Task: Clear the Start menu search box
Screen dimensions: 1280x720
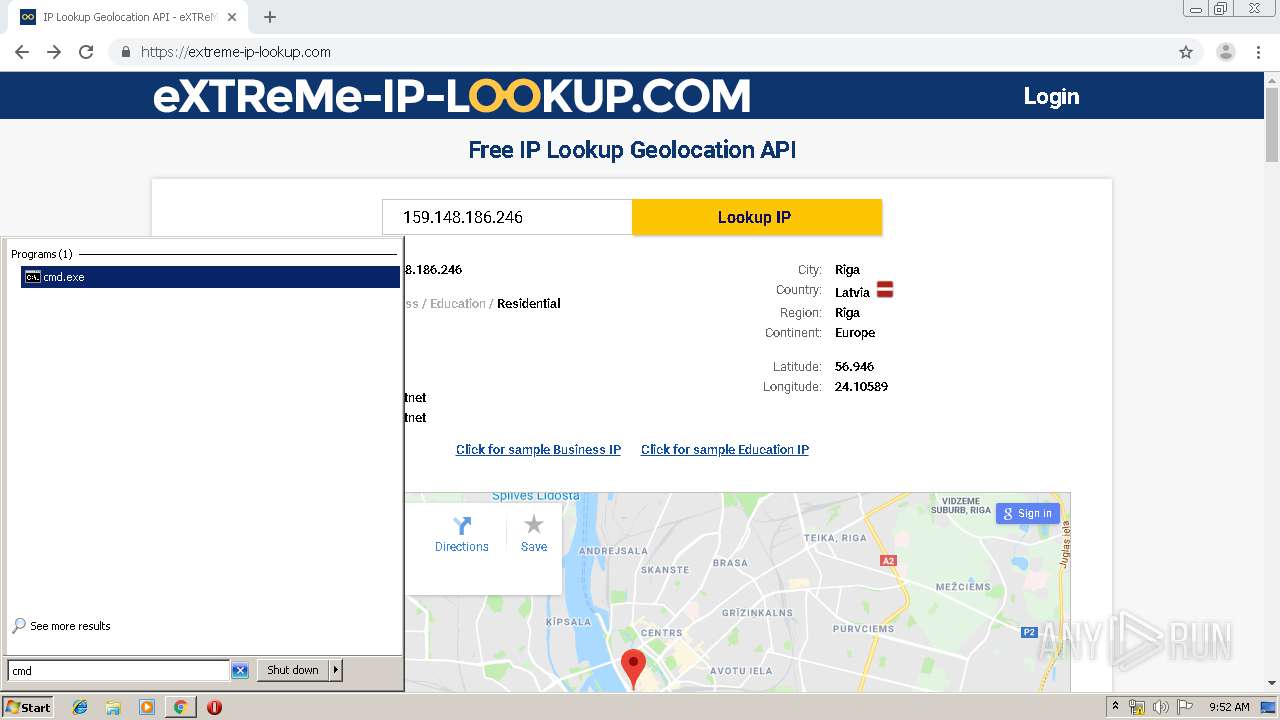Action: click(x=240, y=670)
